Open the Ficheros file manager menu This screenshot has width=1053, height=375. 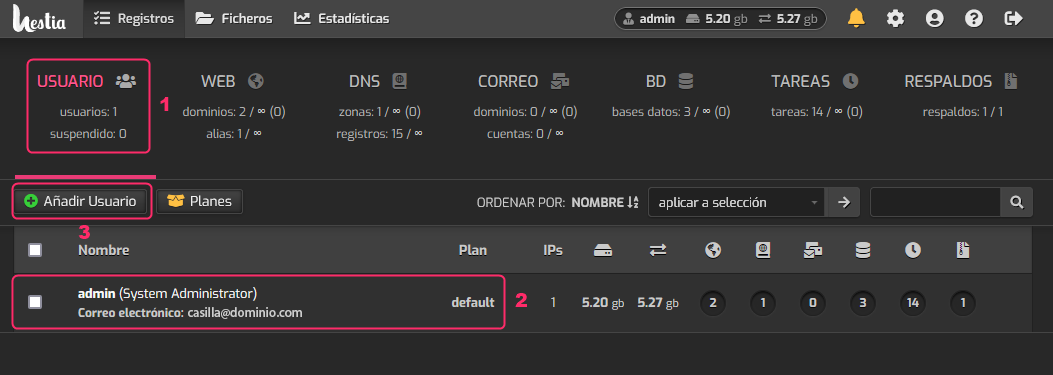coord(234,19)
